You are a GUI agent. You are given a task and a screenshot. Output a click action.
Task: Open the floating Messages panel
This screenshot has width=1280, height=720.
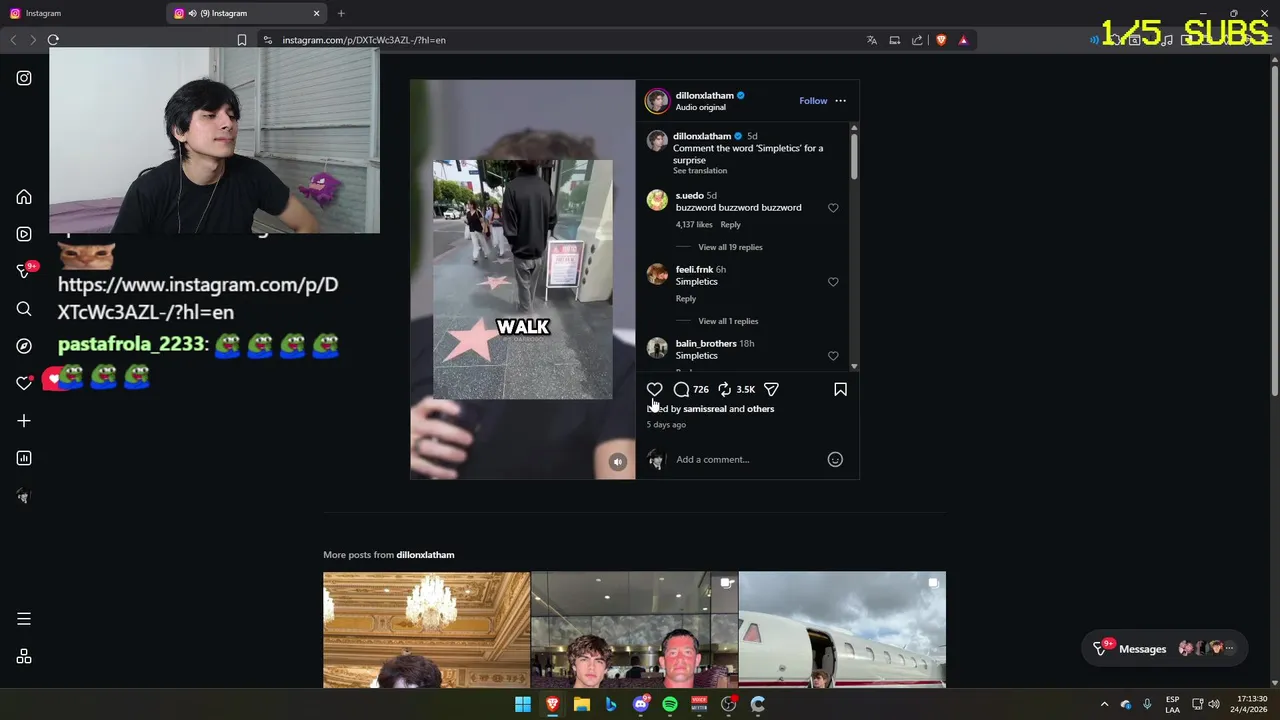coord(1165,649)
